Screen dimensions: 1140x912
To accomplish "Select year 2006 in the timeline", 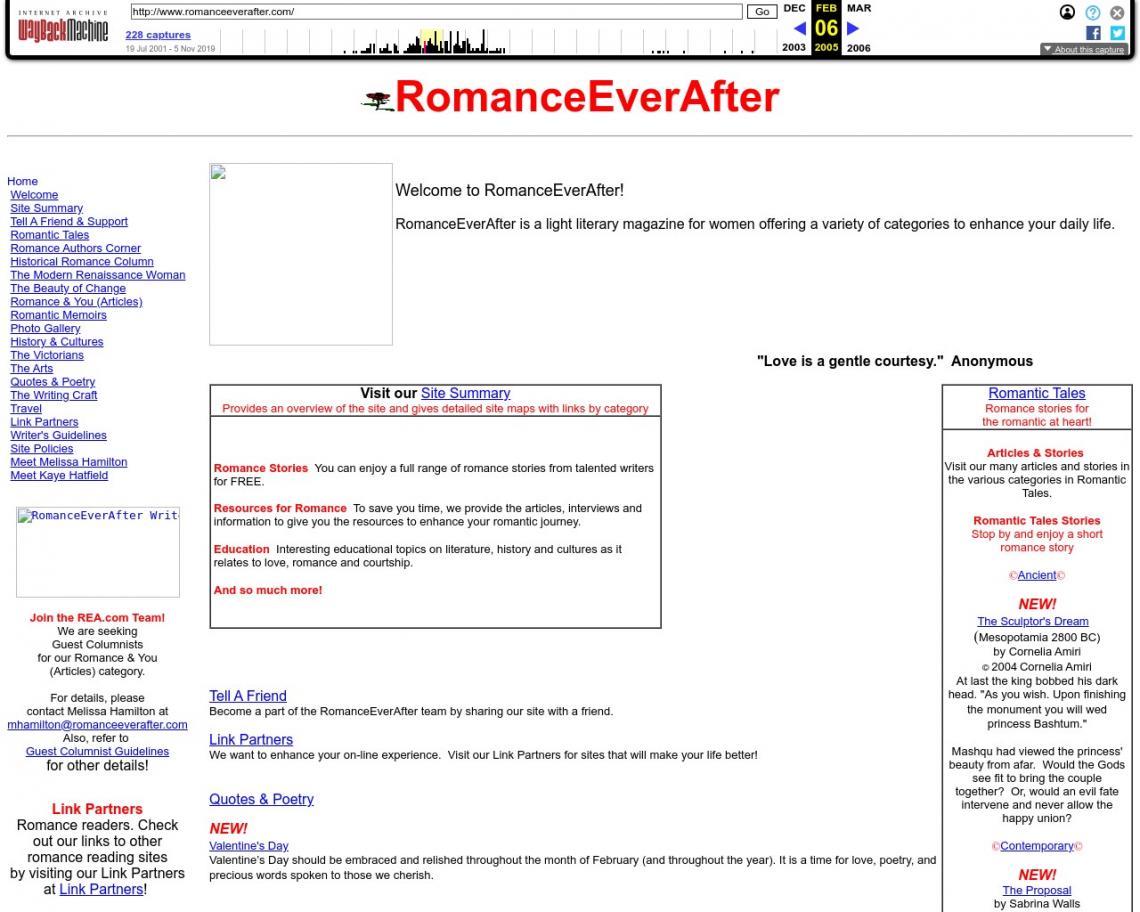I will [x=859, y=48].
